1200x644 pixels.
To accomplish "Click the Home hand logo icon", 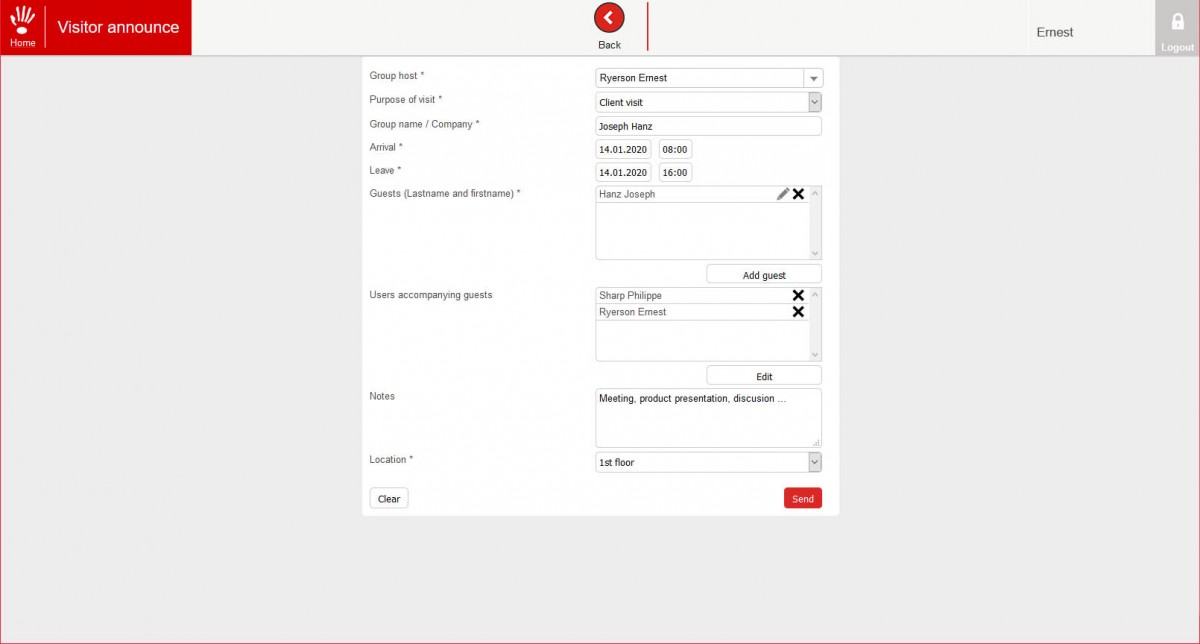I will (x=22, y=20).
